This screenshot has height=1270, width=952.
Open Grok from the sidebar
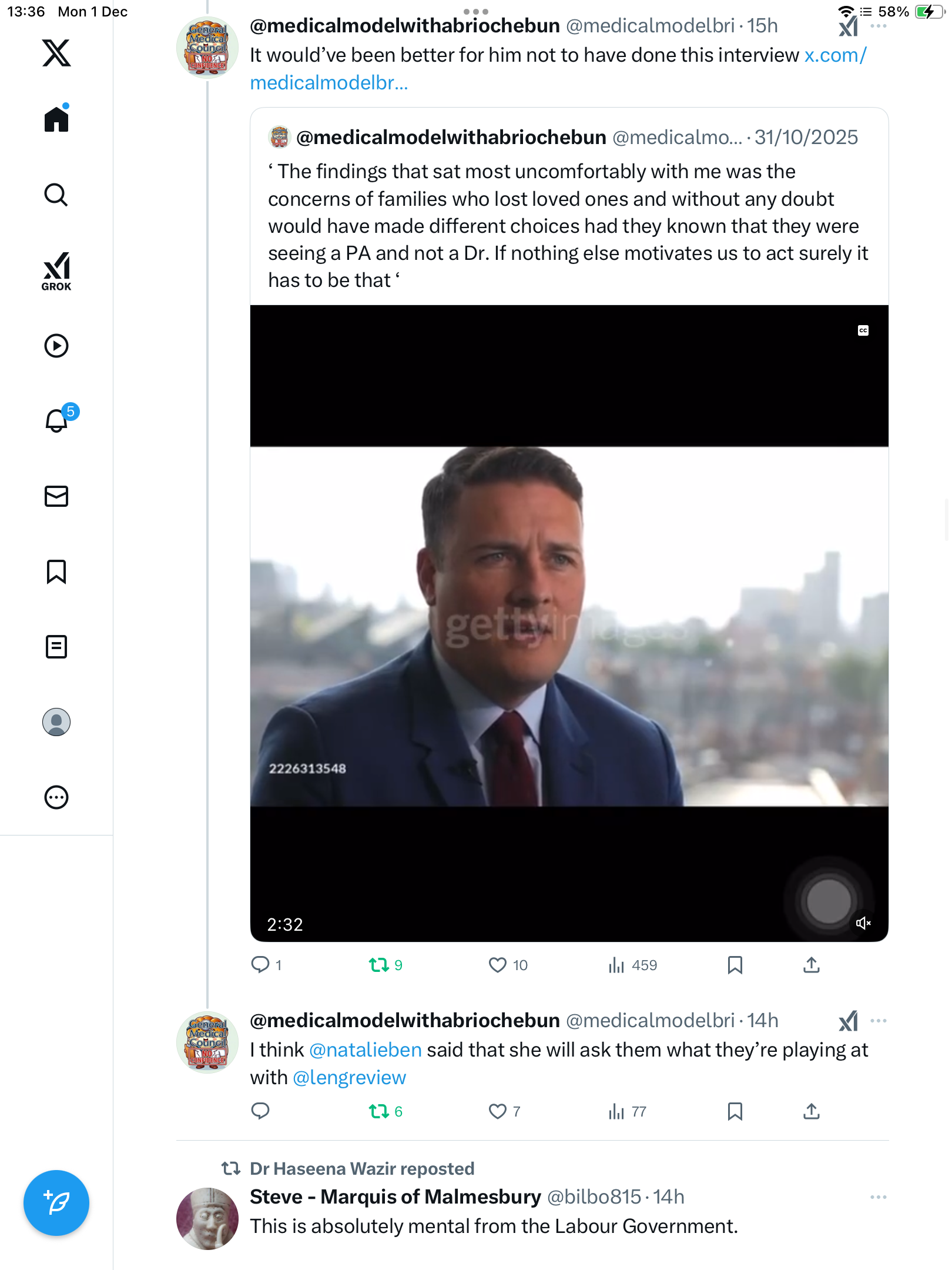tap(56, 271)
